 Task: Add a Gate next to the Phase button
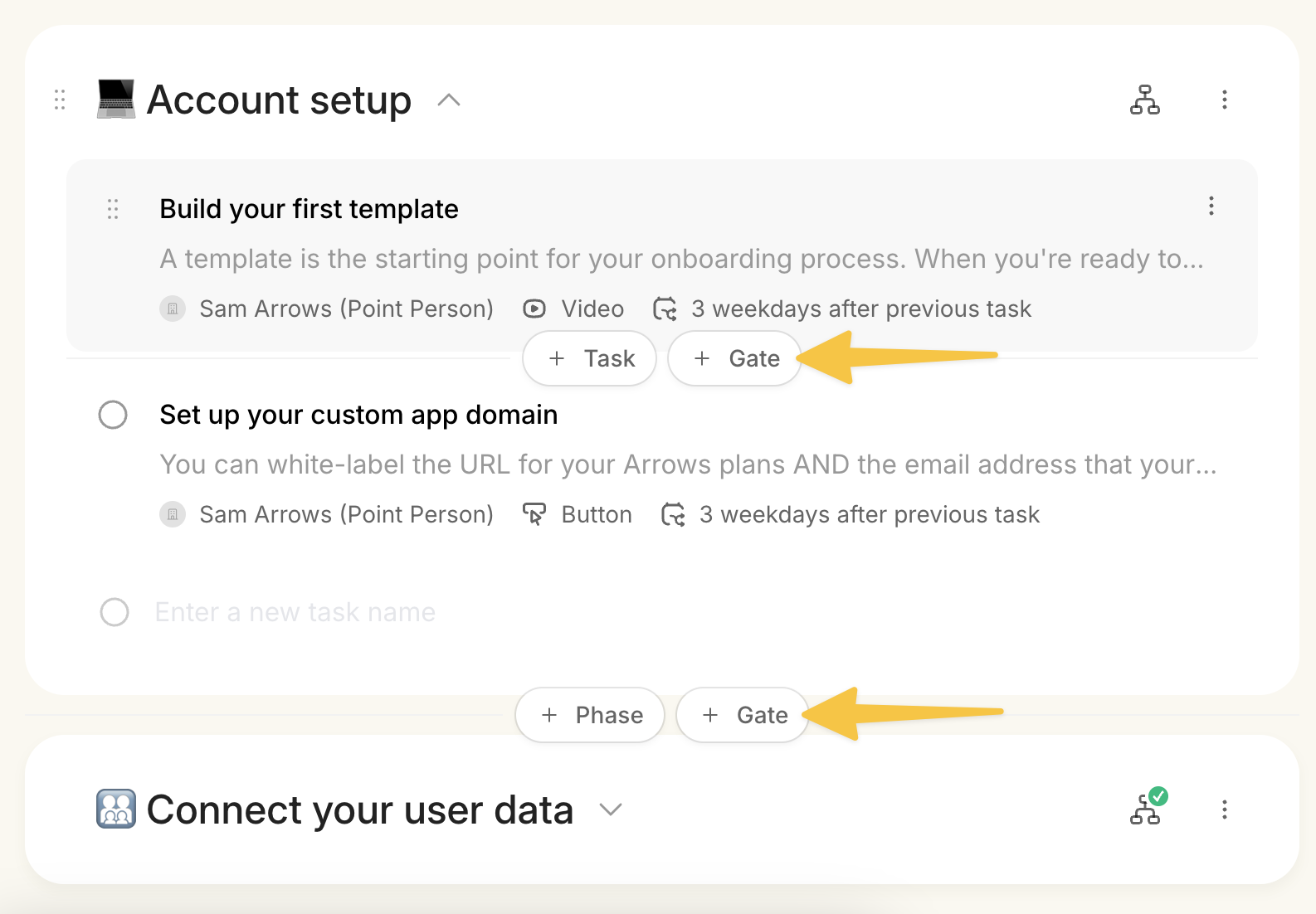click(742, 715)
